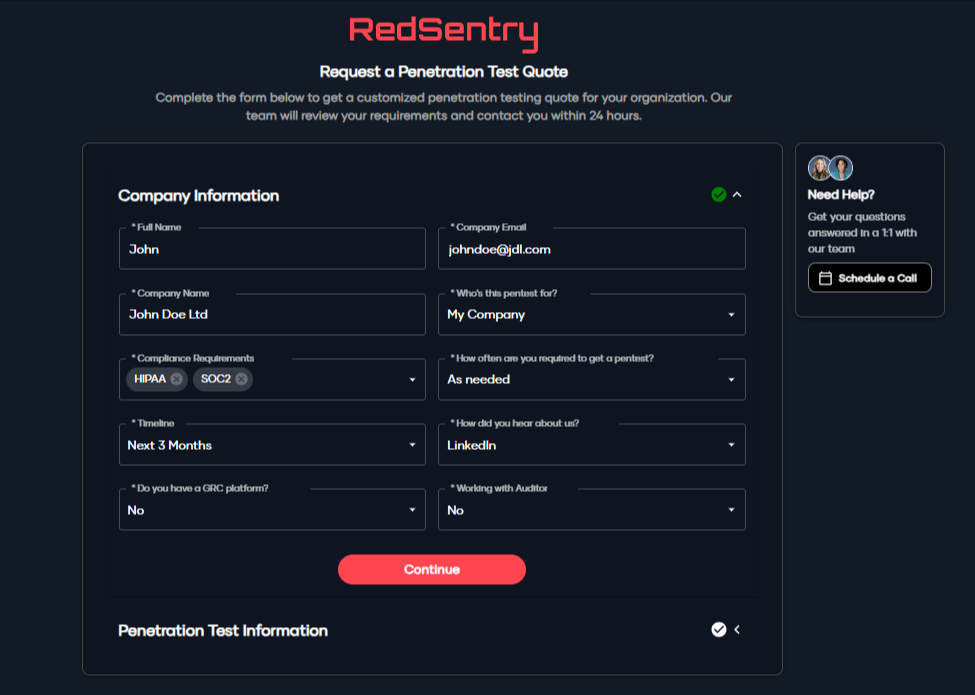Open the GRC platform dropdown
This screenshot has width=975, height=695.
tap(272, 509)
